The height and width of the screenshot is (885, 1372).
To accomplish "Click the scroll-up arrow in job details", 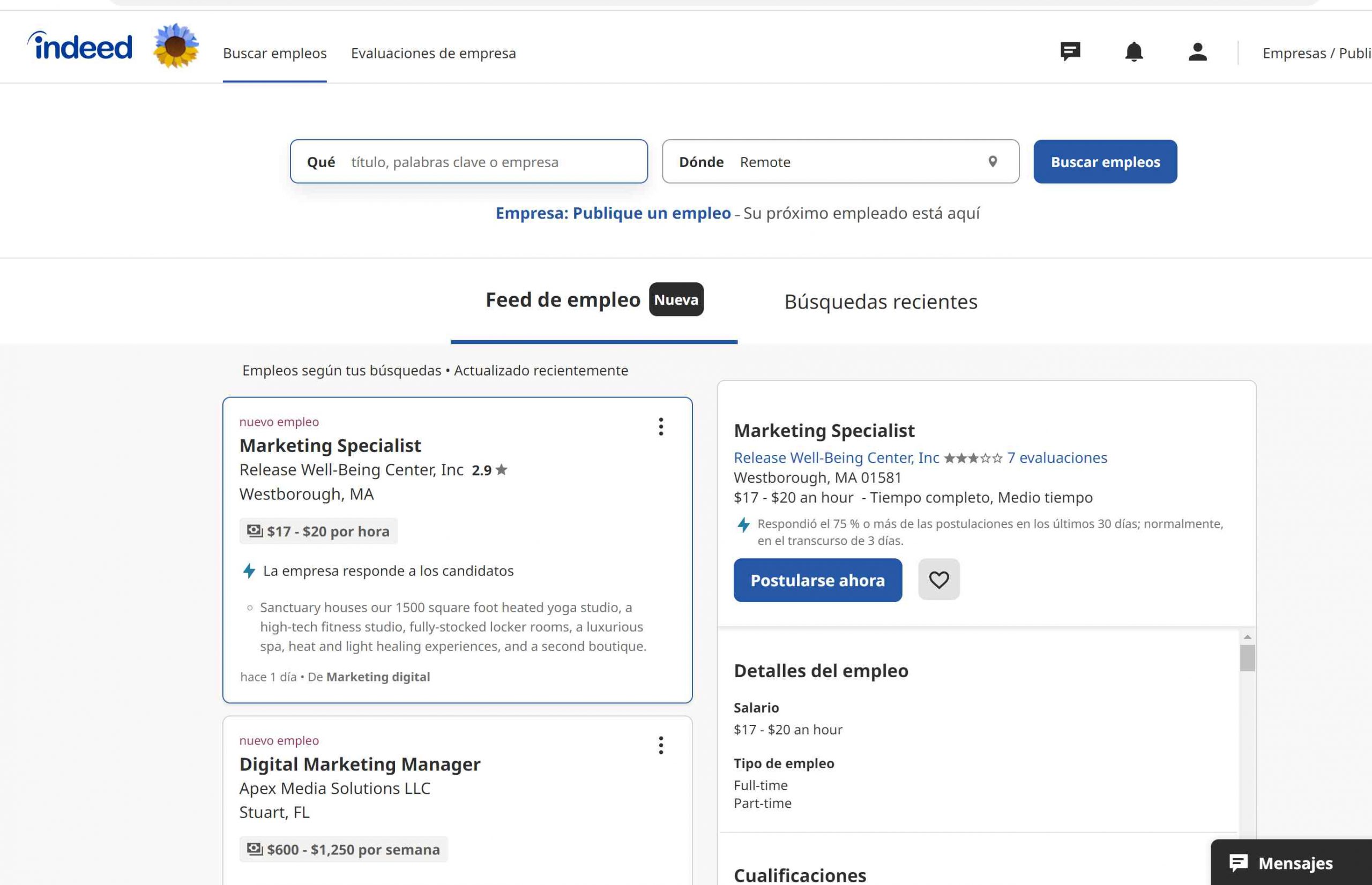I will coord(1247,637).
